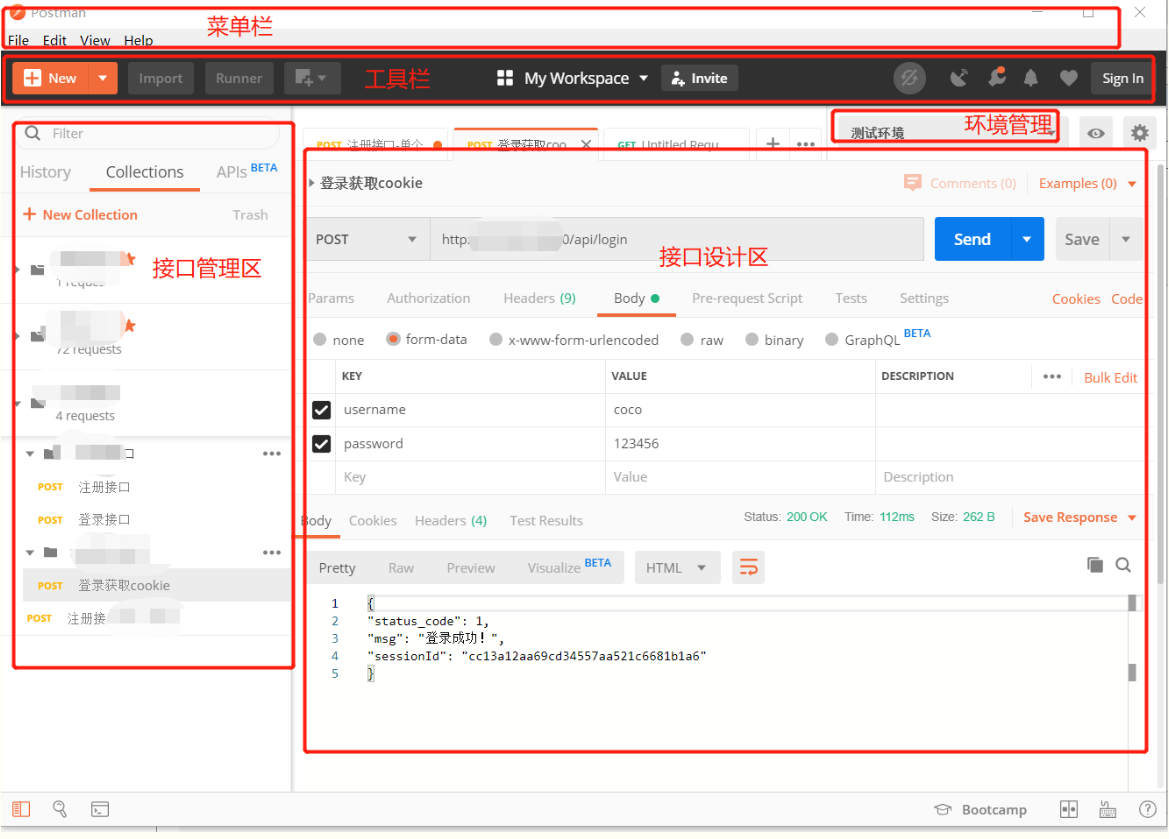Uncheck the password parameter checkbox
The image size is (1169, 839).
pyautogui.click(x=321, y=444)
